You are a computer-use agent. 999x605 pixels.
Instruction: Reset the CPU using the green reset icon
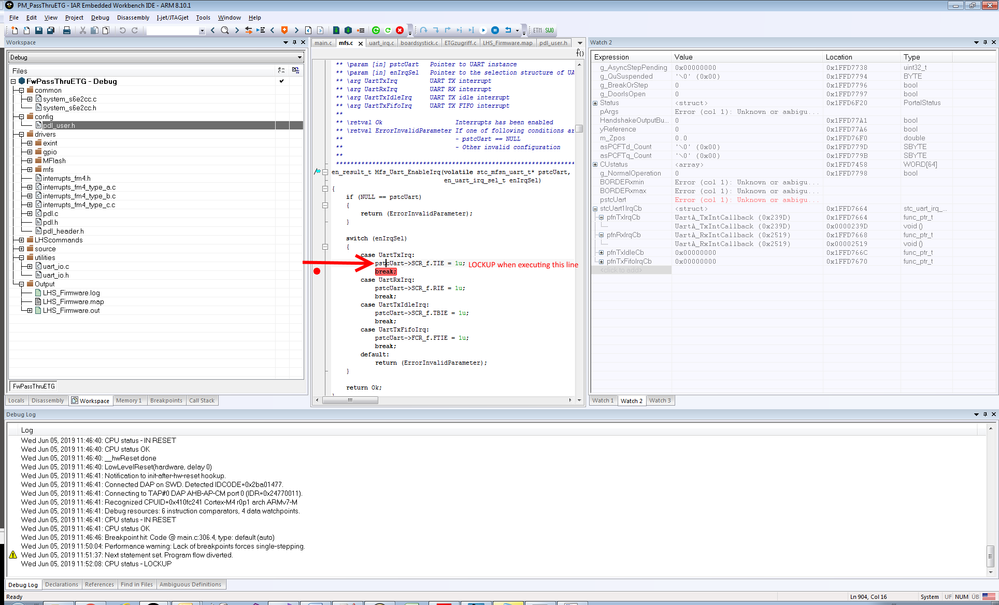(376, 29)
